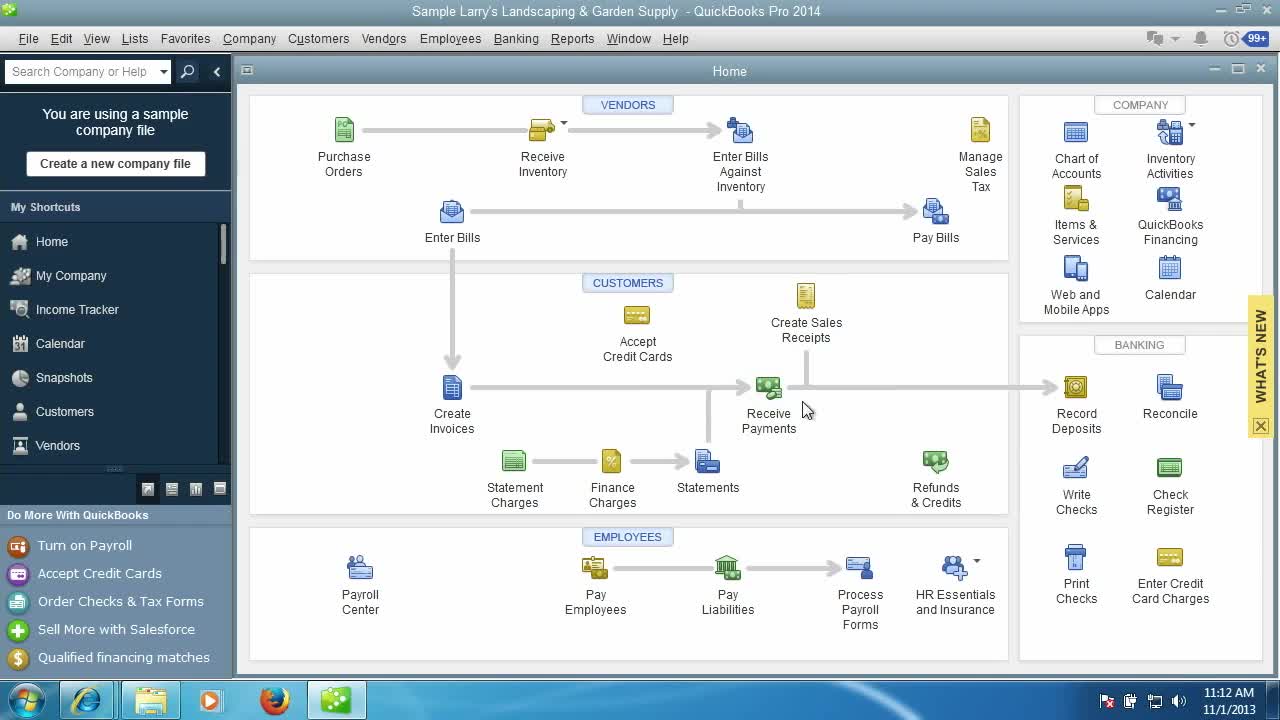Viewport: 1280px width, 720px height.
Task: Click Inventory Activities icon
Action: [x=1169, y=132]
